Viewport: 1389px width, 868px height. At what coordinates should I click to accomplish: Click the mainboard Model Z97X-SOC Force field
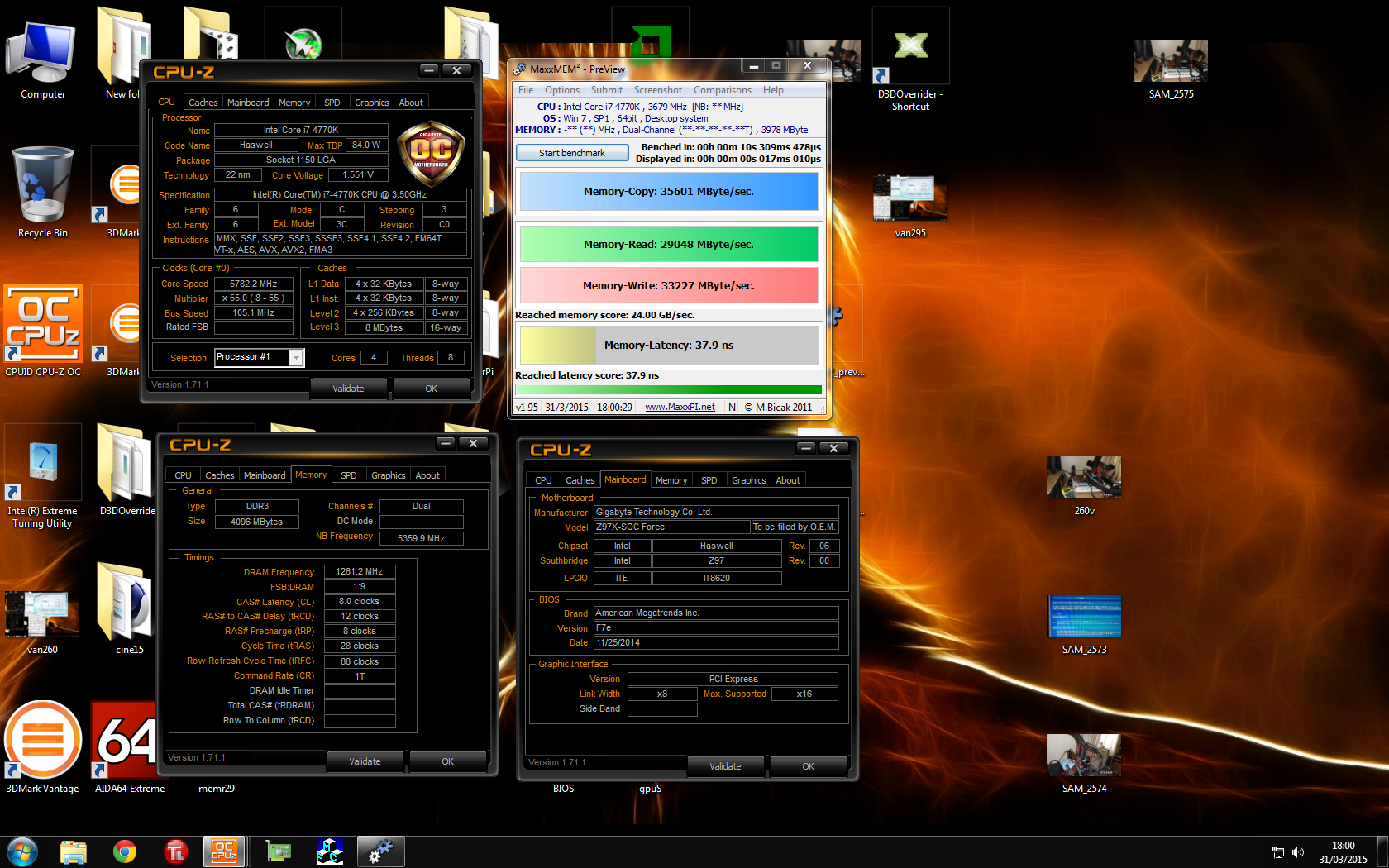pos(671,527)
